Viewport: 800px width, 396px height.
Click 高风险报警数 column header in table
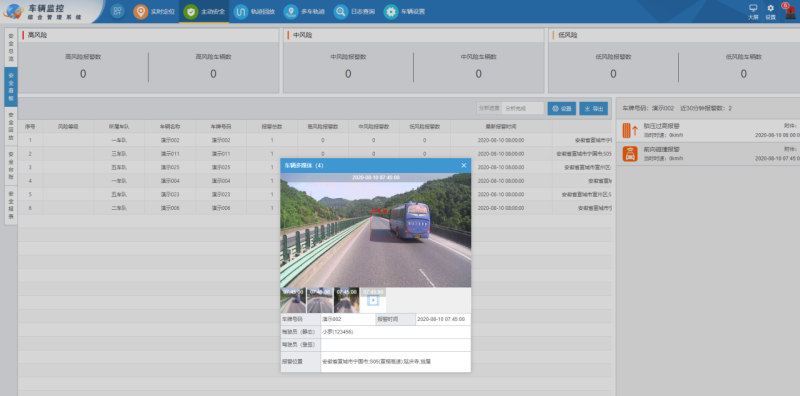point(323,126)
